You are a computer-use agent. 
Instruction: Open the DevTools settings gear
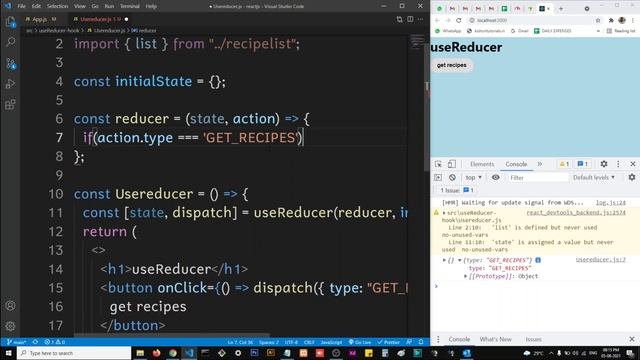tap(604, 164)
